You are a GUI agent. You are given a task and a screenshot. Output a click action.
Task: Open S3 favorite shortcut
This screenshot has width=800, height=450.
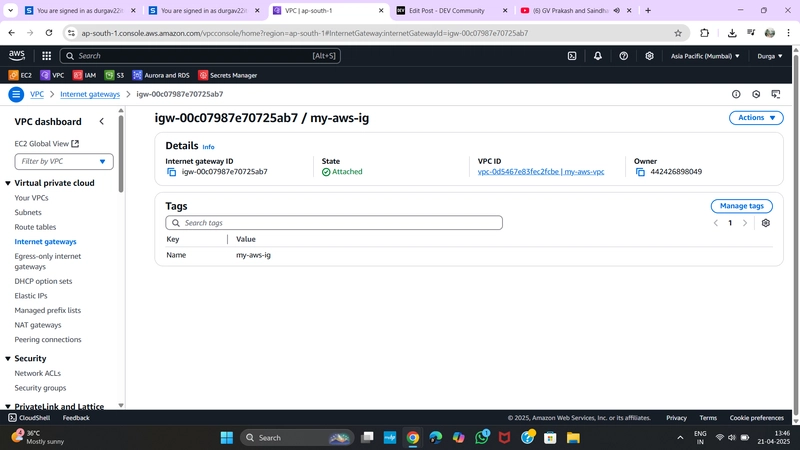pos(114,75)
